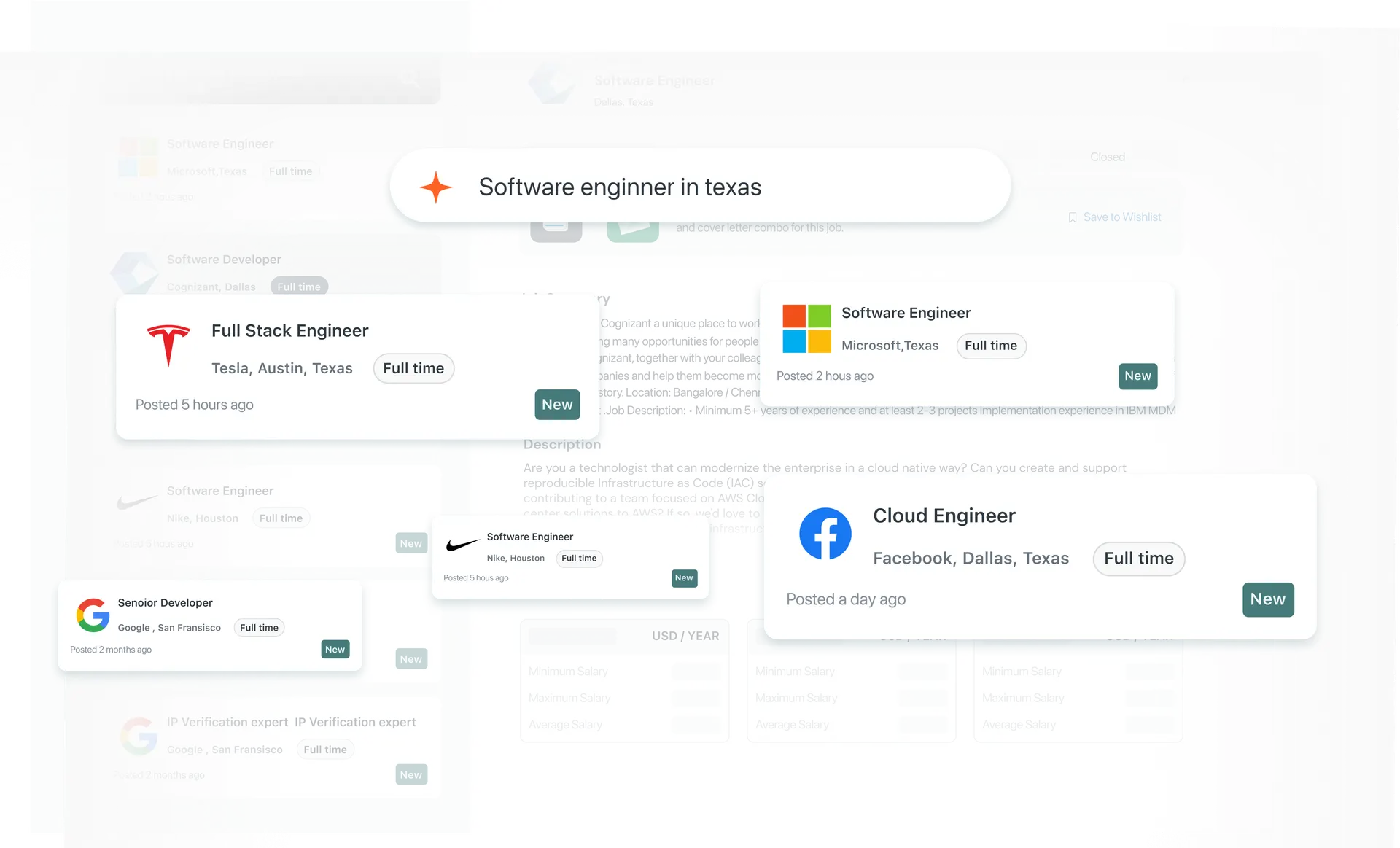Open the Senoior Developer job title

(x=166, y=603)
